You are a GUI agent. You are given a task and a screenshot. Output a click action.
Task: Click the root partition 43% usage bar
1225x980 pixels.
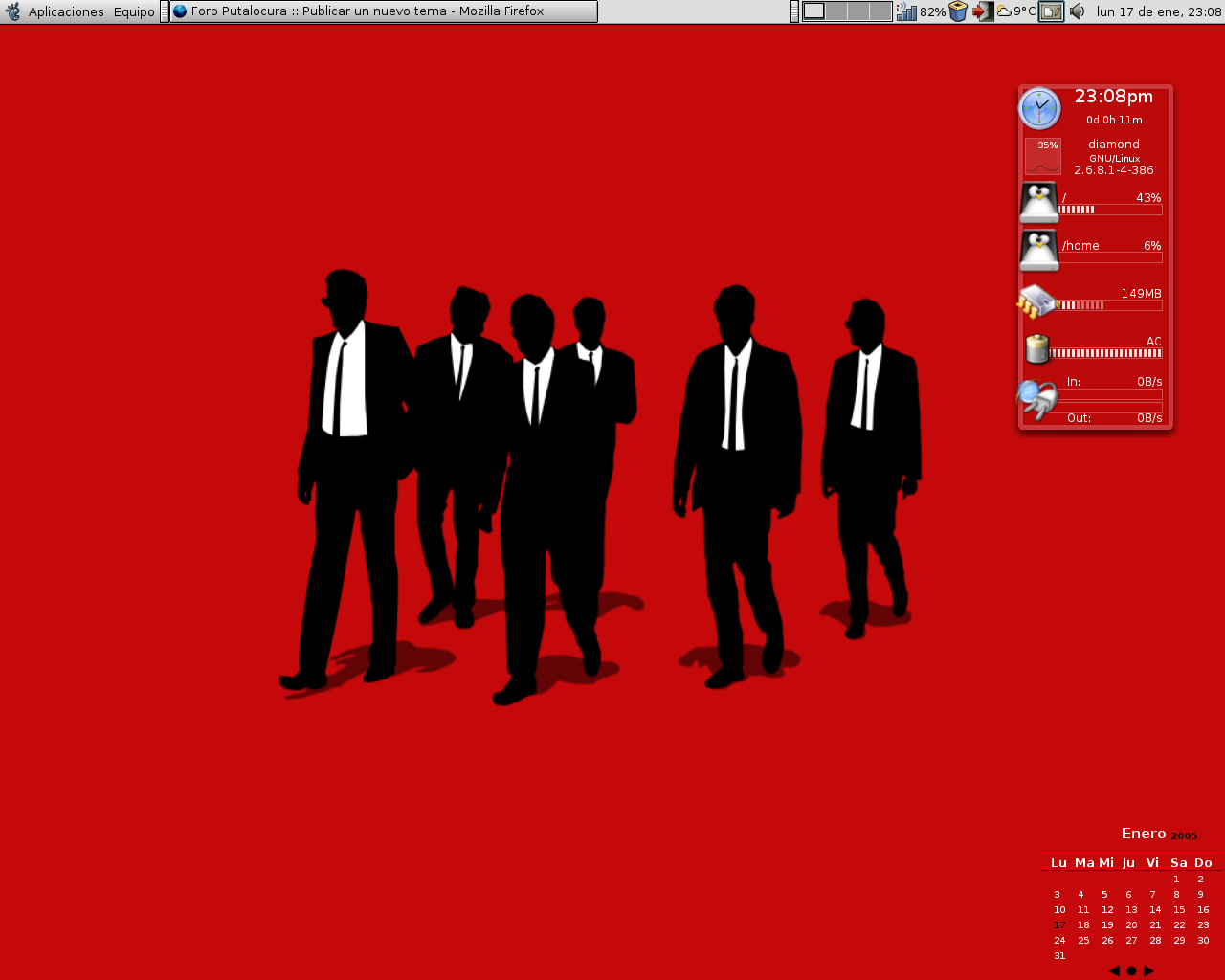pyautogui.click(x=1110, y=210)
